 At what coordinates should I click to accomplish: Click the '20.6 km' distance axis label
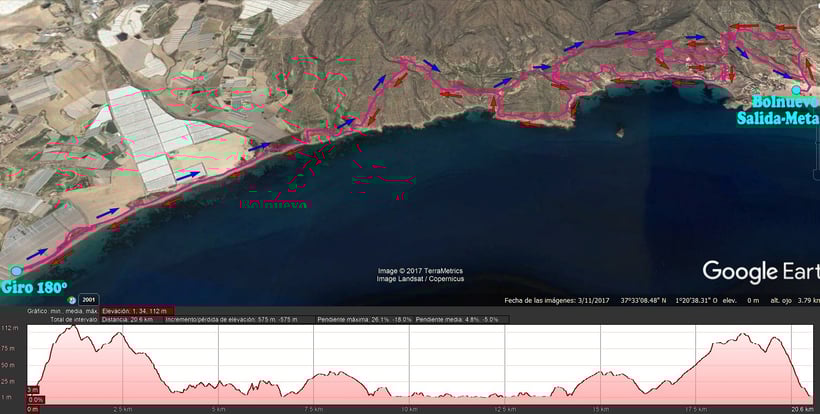click(x=803, y=409)
